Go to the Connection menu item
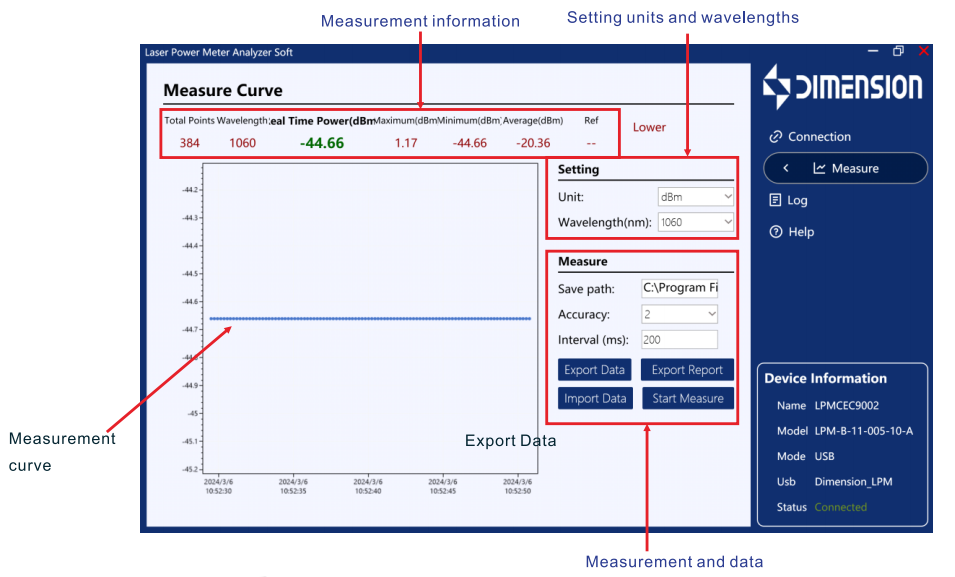This screenshot has height=577, width=955. coord(819,137)
